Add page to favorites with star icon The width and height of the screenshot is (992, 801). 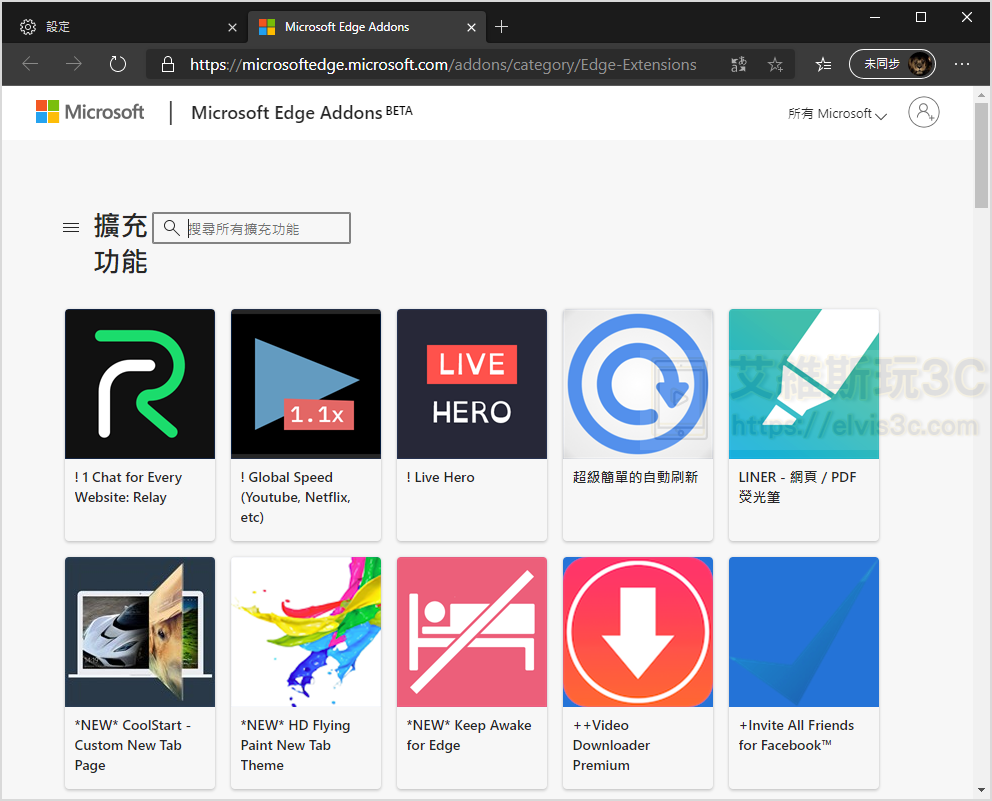(x=775, y=65)
